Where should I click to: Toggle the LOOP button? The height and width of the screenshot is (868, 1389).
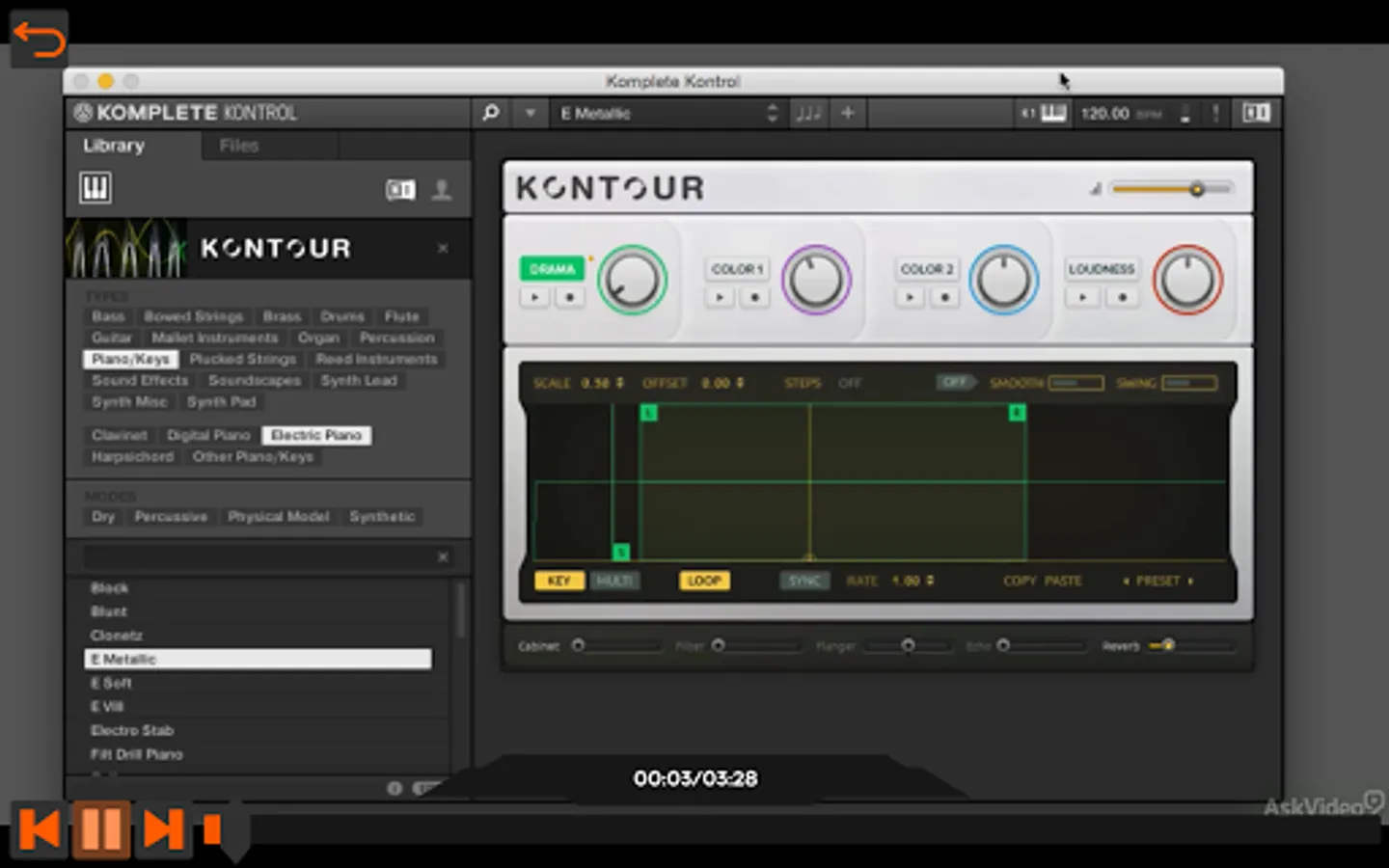tap(704, 581)
